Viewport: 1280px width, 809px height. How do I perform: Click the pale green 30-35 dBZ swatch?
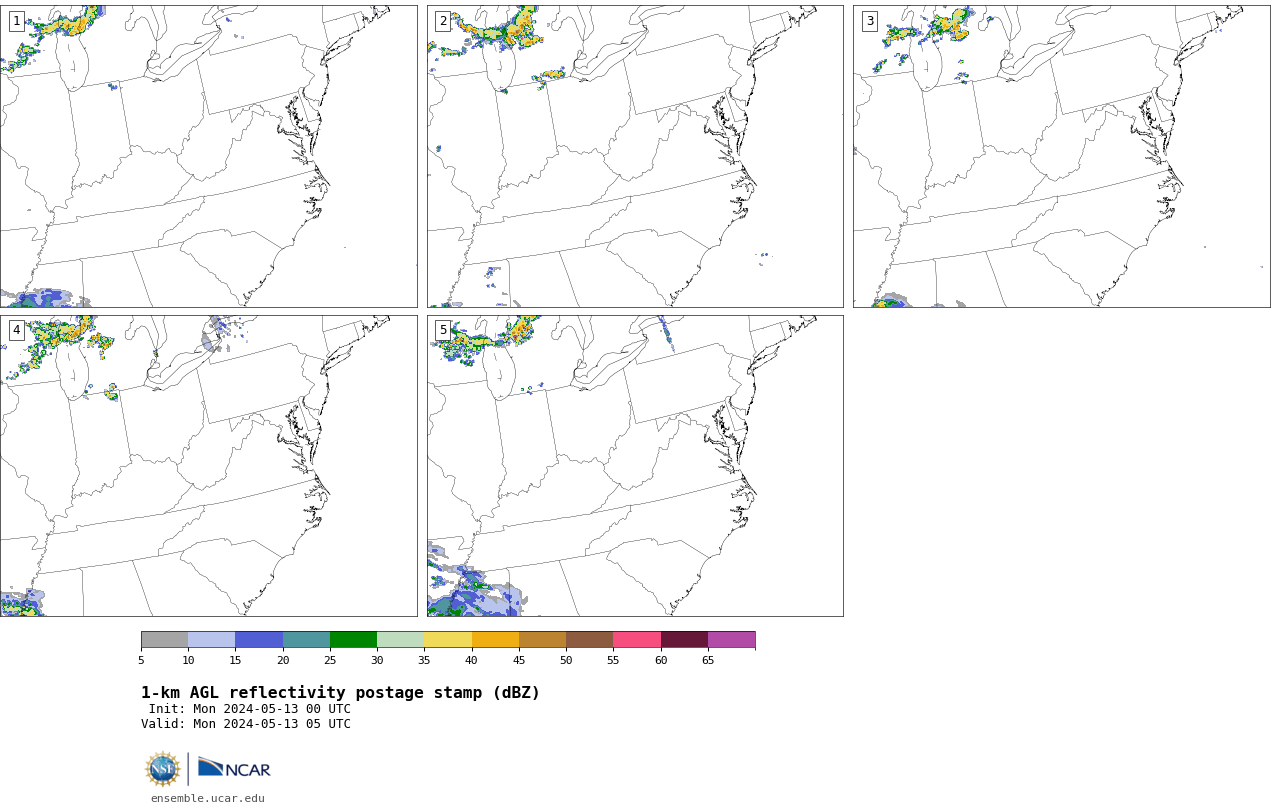pos(400,640)
